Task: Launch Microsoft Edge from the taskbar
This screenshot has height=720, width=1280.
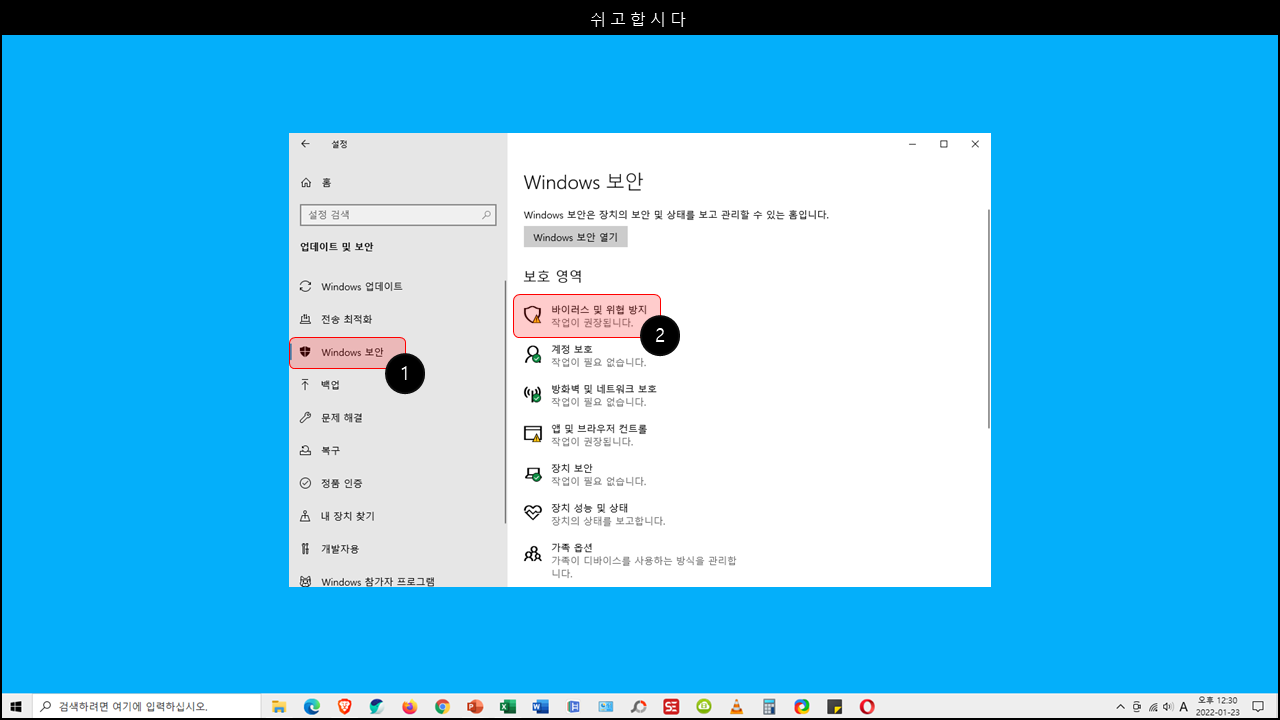Action: 312,706
